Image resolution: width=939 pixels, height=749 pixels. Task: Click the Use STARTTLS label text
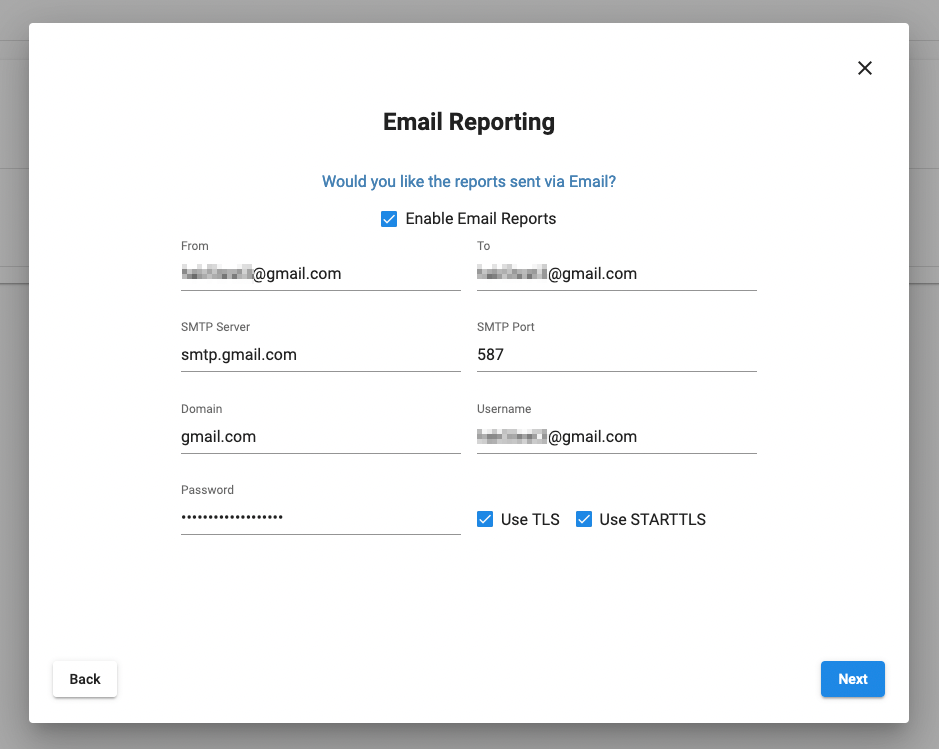[x=652, y=520]
